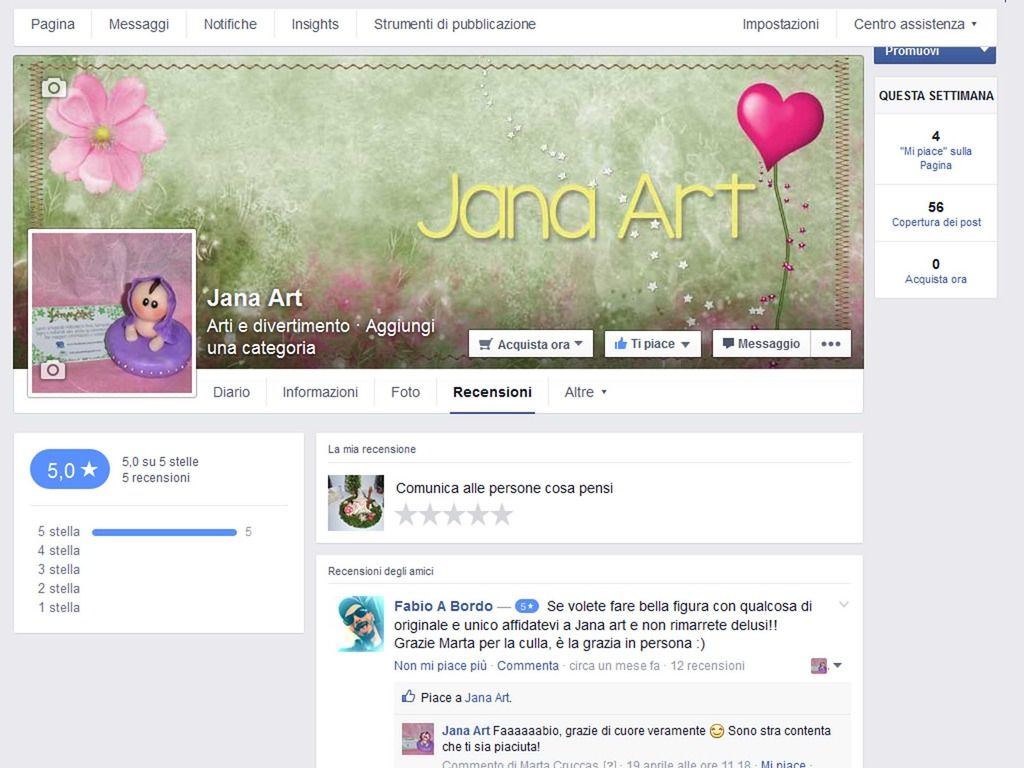
Task: Click the 1 stella rating row
Action: pos(59,607)
